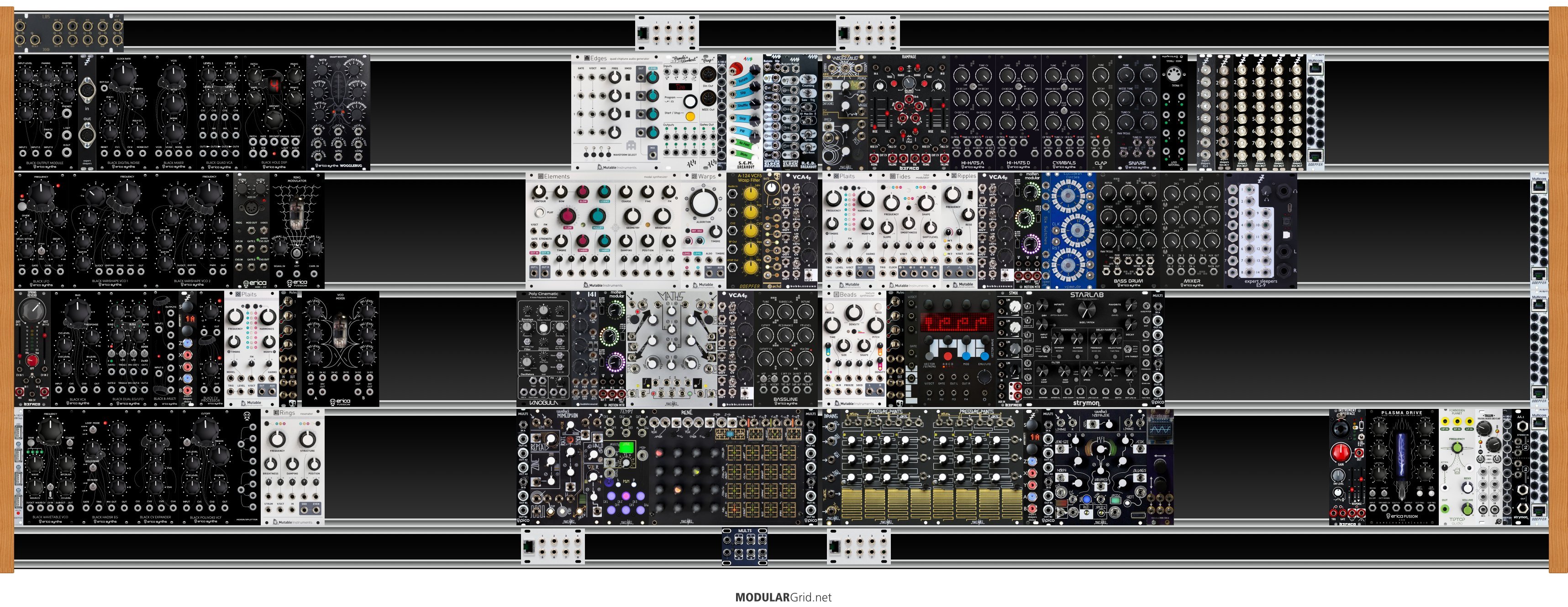
Task: Click the S.C.M. Breakout module
Action: click(x=745, y=113)
